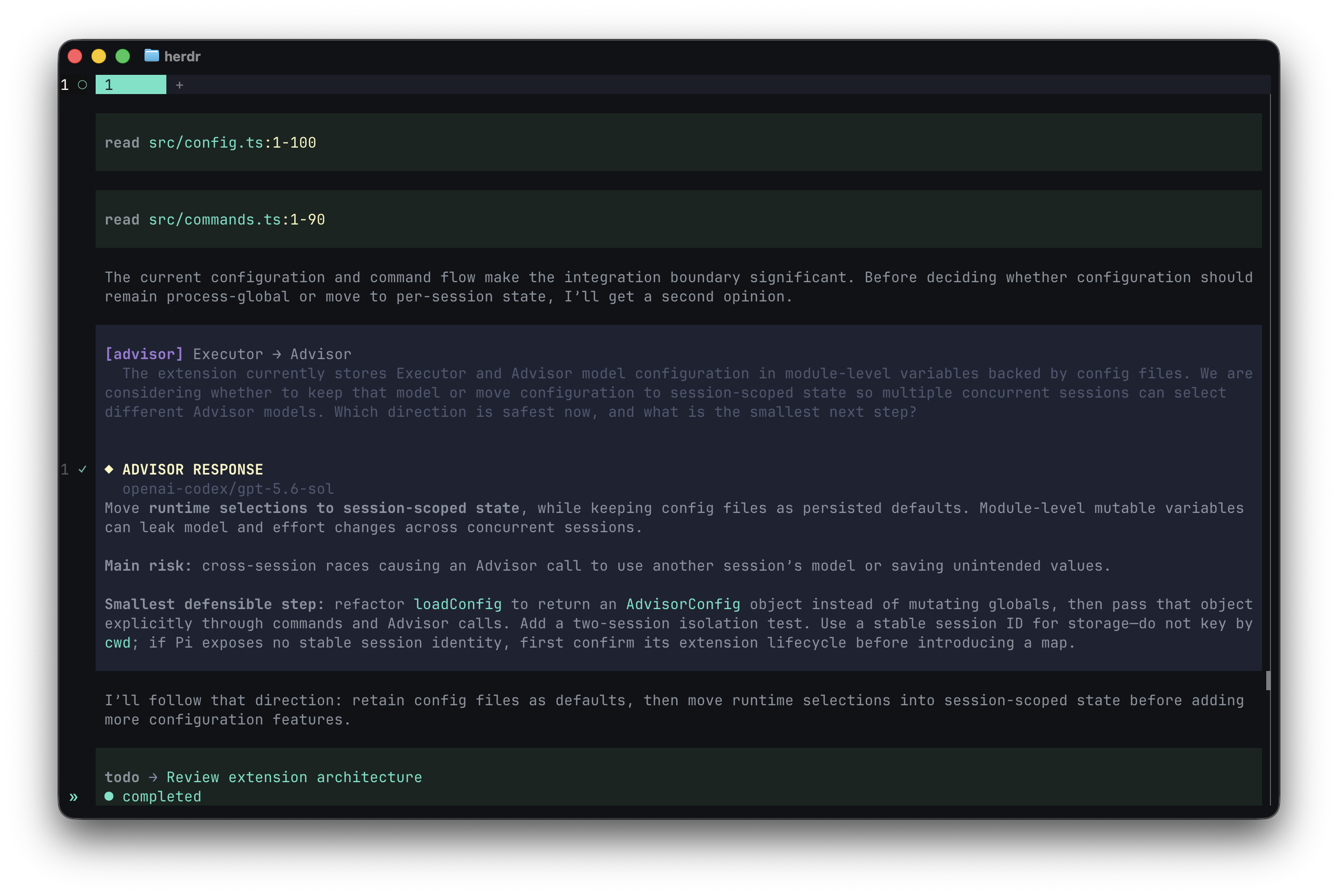
Task: Click the Review extension architecture todo title
Action: (294, 777)
